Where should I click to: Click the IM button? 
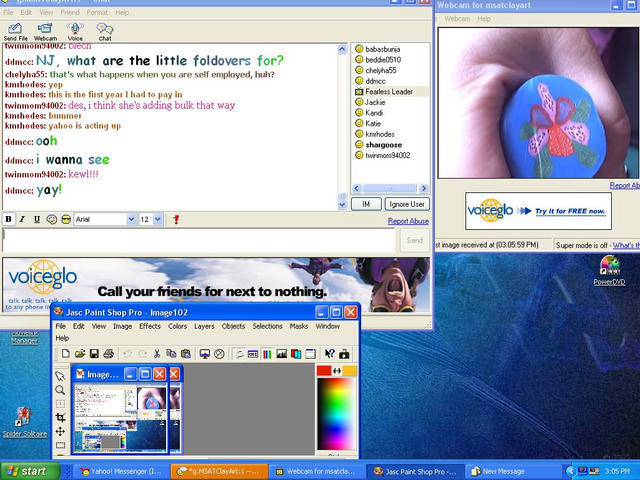(x=366, y=204)
